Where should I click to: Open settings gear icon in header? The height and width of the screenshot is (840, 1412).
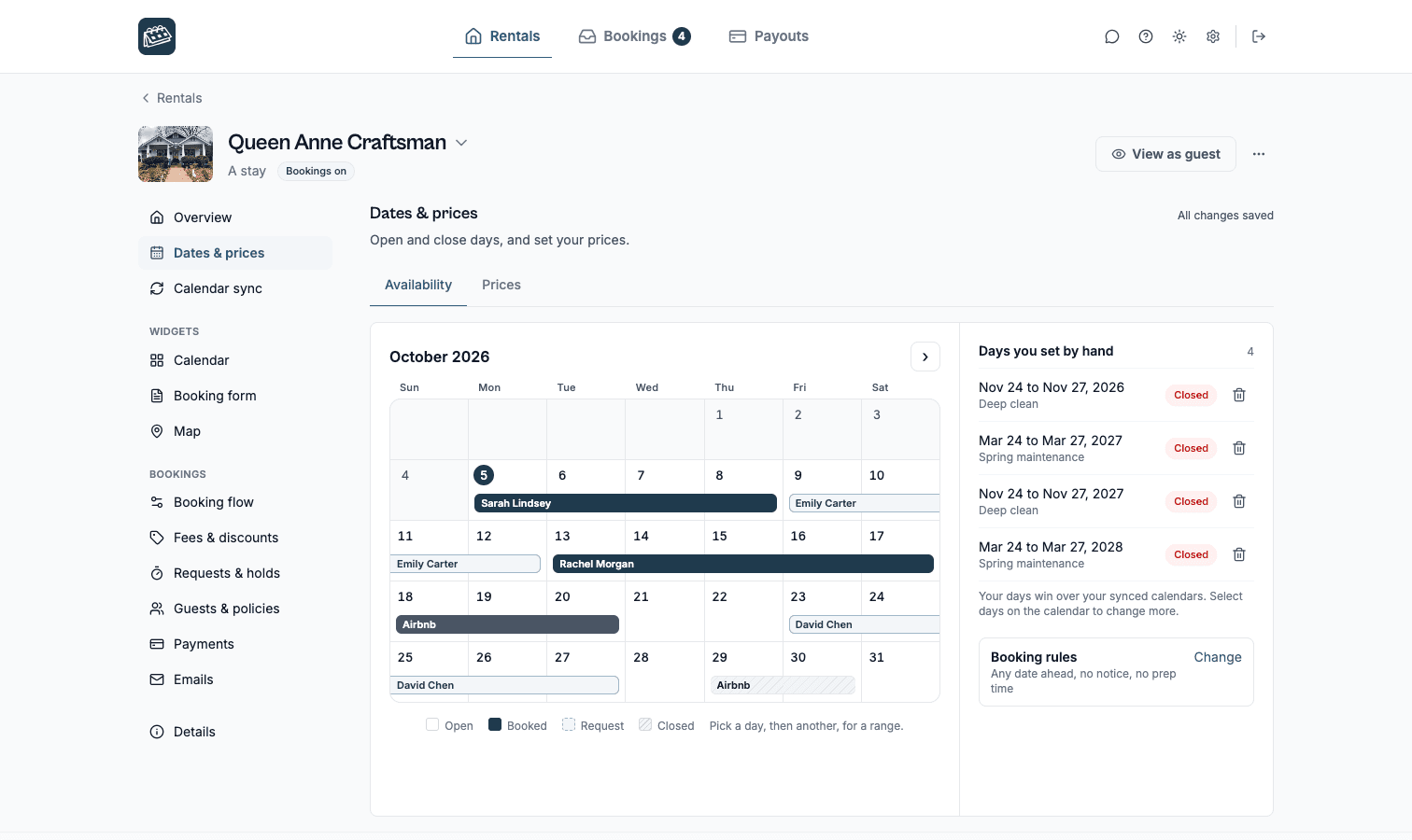1213,36
